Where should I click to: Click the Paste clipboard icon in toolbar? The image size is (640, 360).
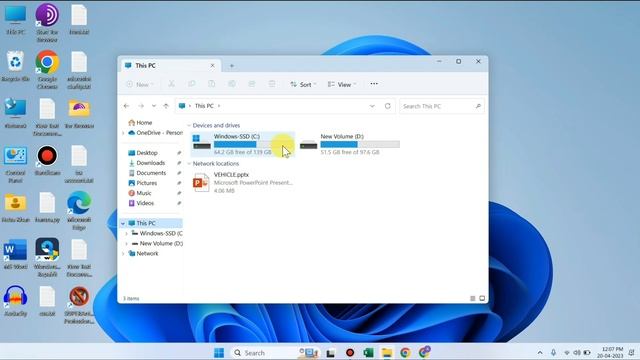(x=211, y=84)
